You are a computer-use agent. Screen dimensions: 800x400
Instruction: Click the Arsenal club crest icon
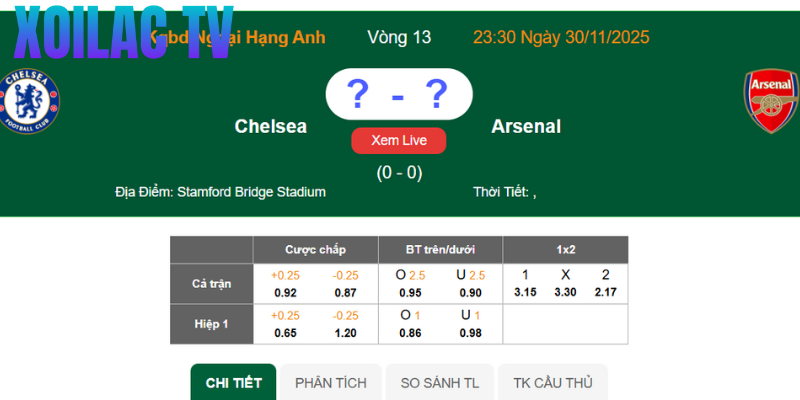[770, 101]
